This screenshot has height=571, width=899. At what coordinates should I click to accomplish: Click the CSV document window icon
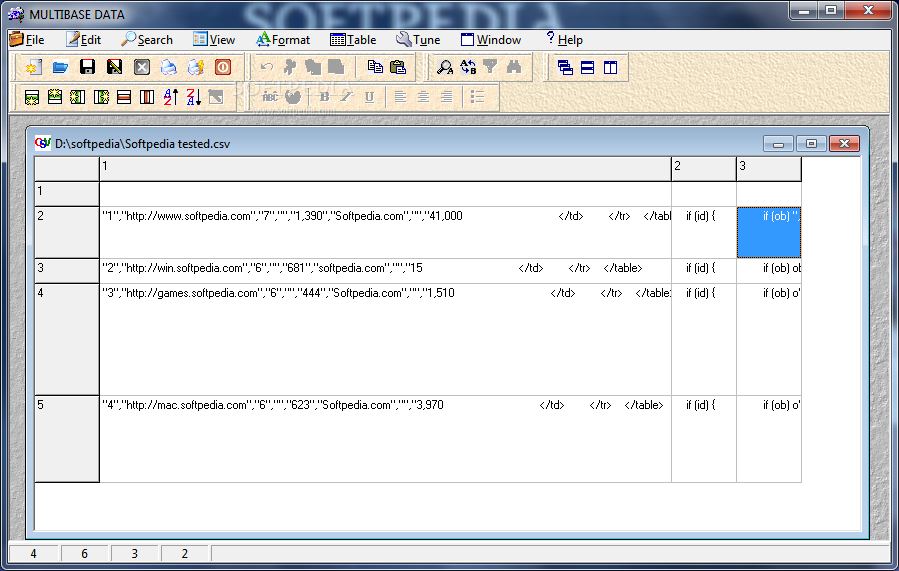[x=43, y=143]
